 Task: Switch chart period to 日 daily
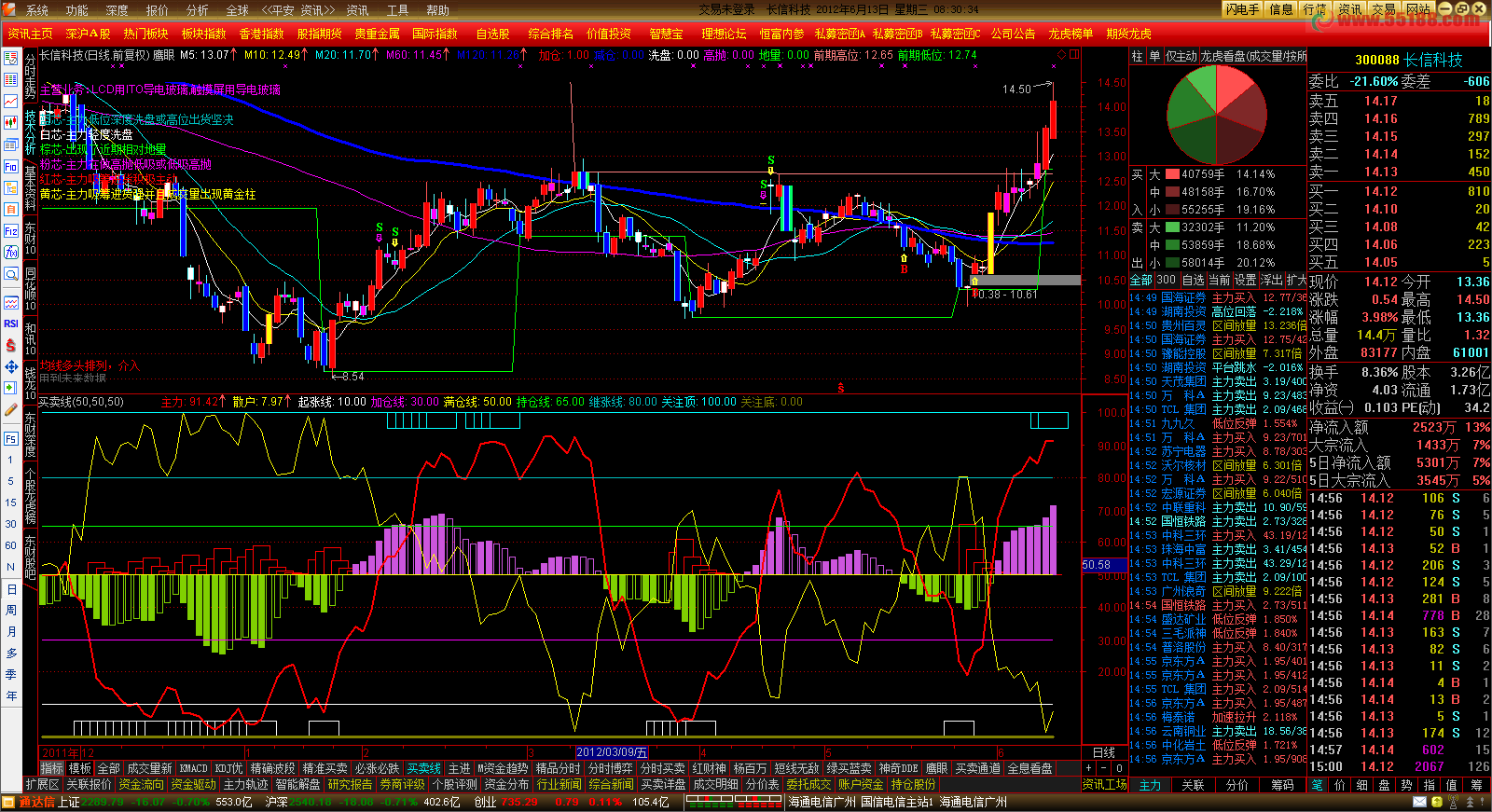pyautogui.click(x=11, y=589)
